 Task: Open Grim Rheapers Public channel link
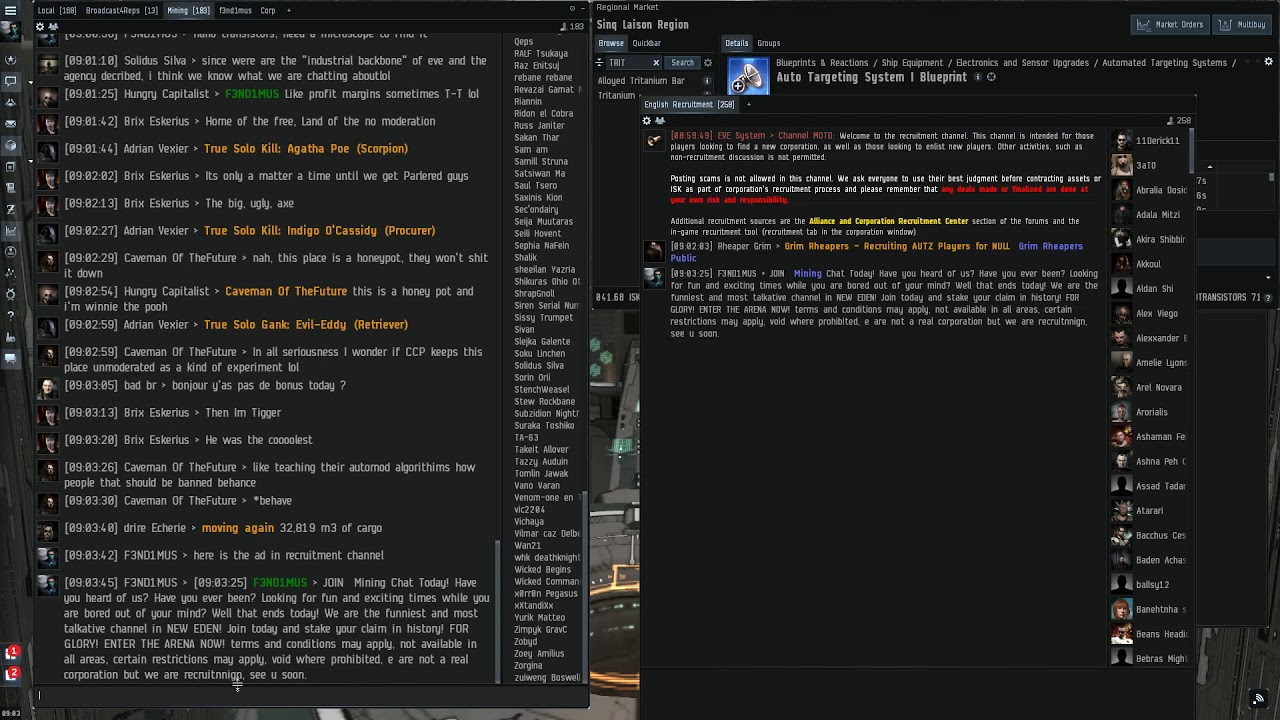(x=876, y=252)
